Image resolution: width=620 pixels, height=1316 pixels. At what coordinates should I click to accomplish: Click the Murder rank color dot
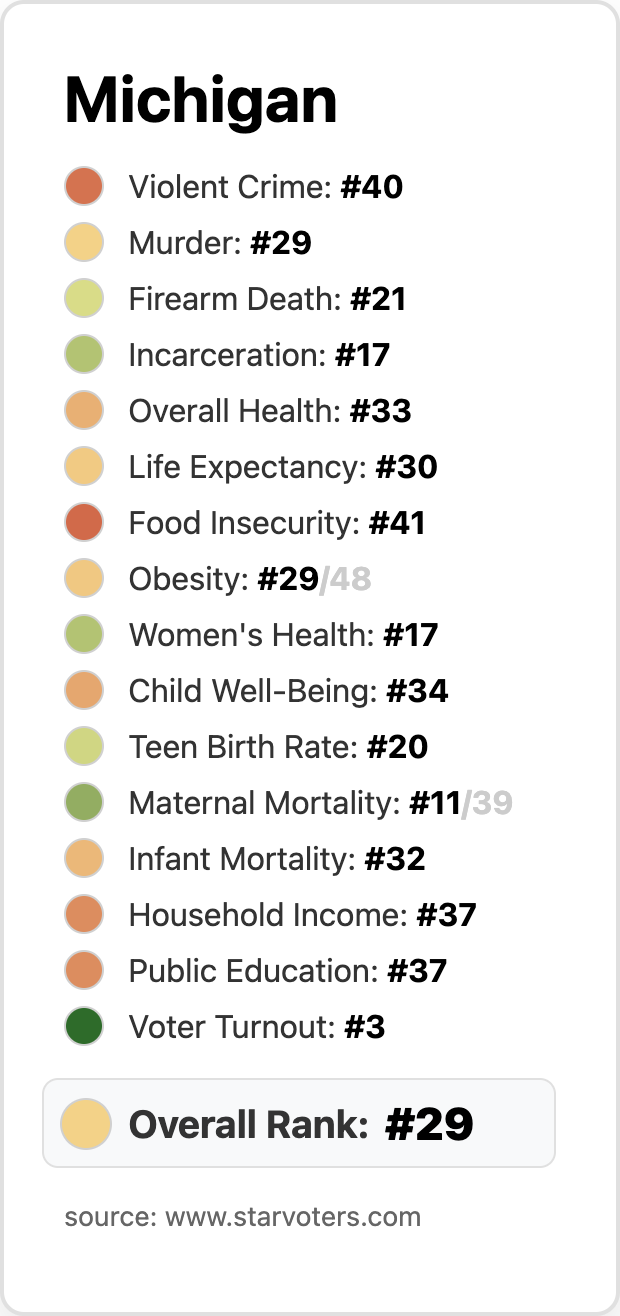(x=84, y=243)
